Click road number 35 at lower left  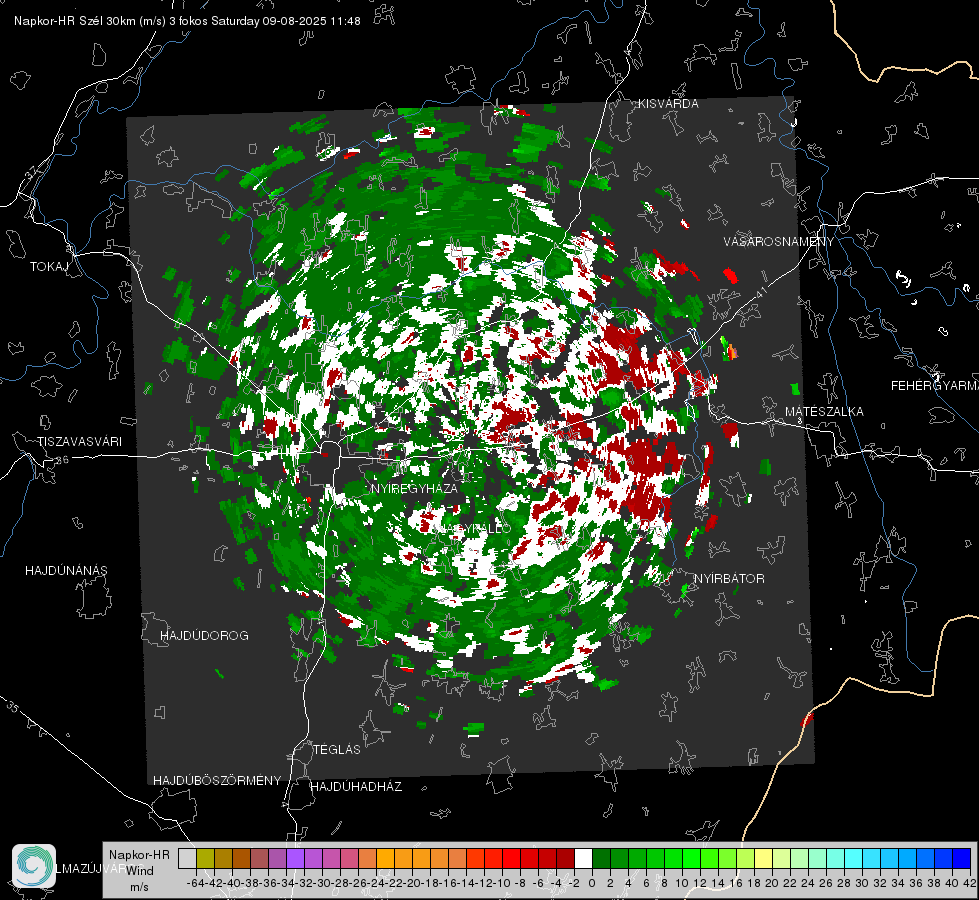(x=13, y=708)
